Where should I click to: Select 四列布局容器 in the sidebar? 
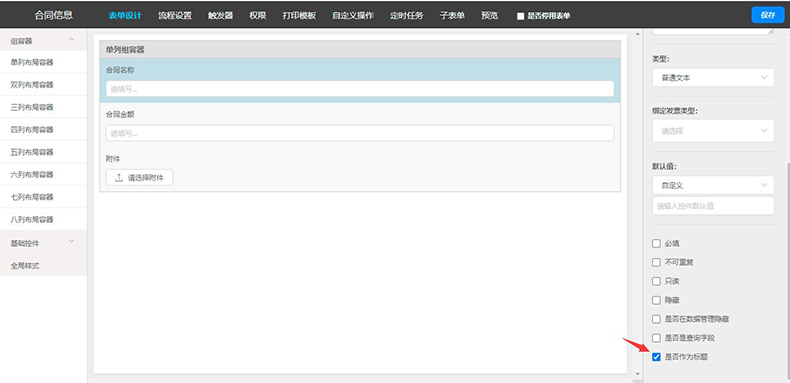43,130
